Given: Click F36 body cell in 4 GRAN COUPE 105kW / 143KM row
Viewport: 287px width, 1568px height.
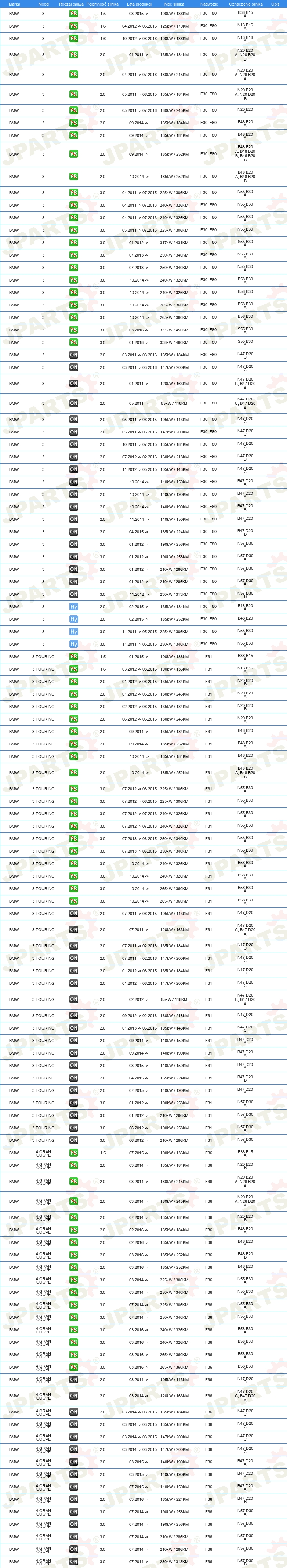Looking at the screenshot, I should (208, 1380).
